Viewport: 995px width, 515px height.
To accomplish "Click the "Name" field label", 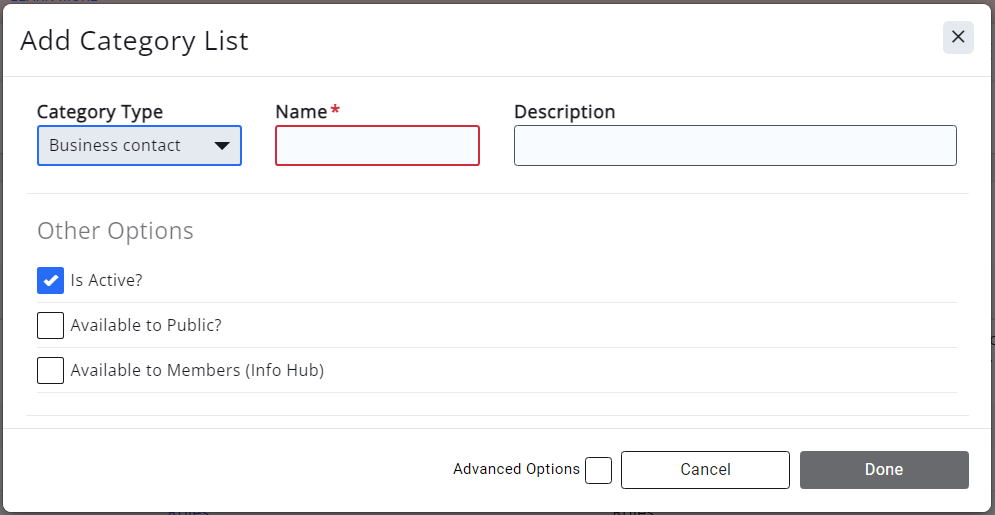I will click(x=301, y=112).
